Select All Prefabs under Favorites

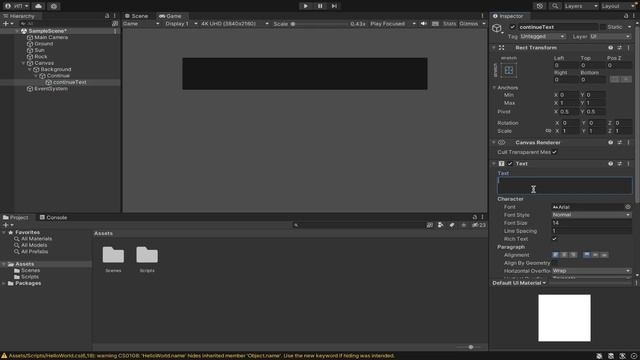coord(34,251)
